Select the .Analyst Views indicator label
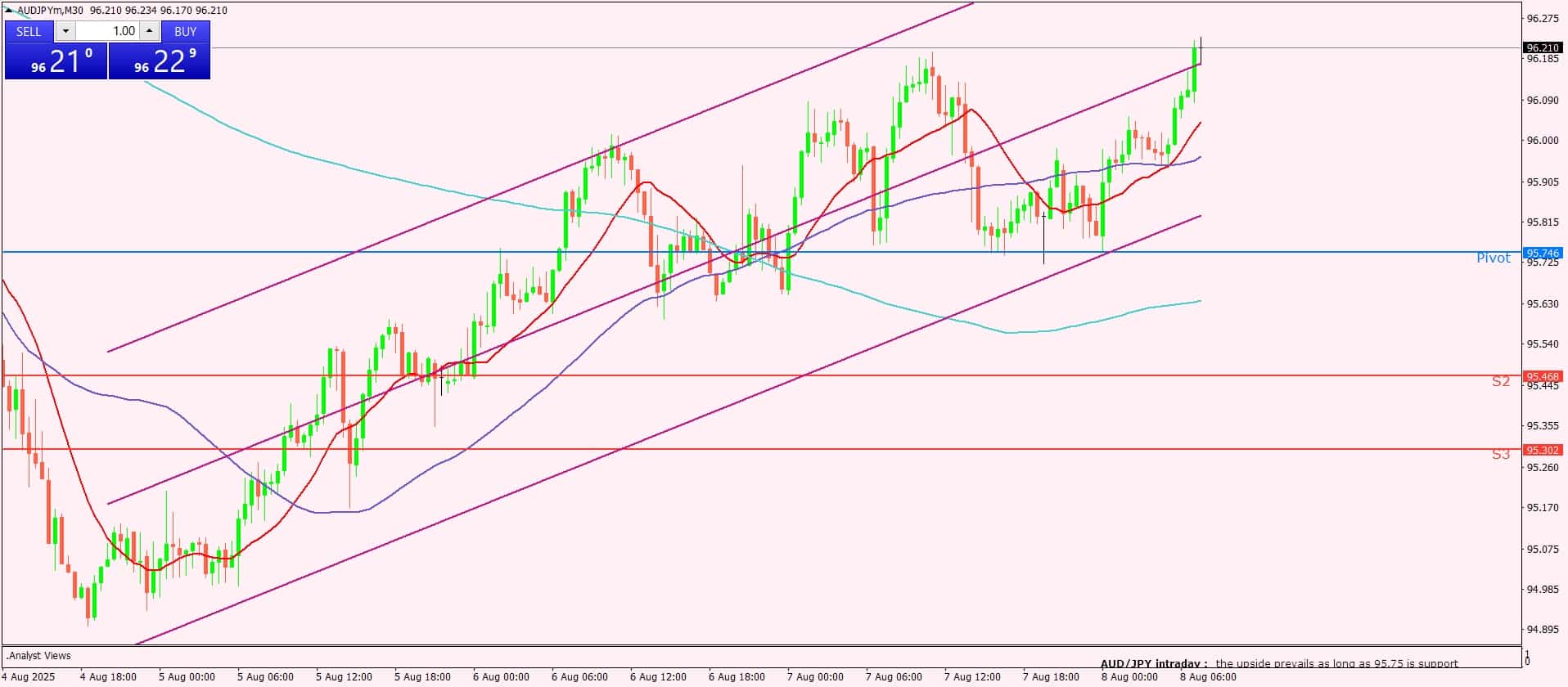 pos(38,655)
